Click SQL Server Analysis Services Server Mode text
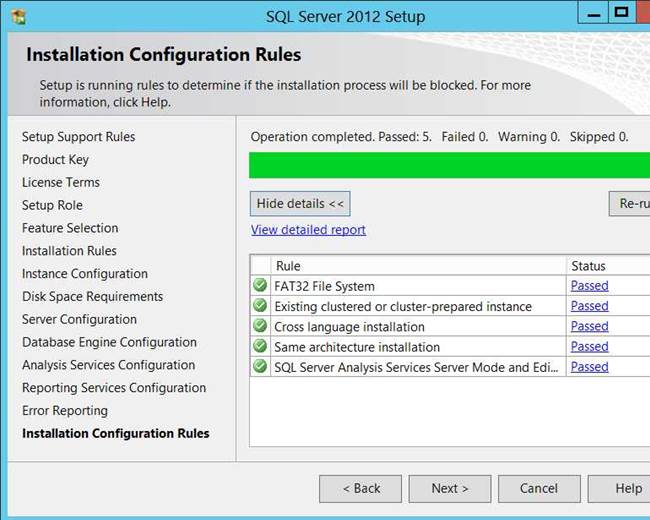650x520 pixels. click(x=416, y=367)
